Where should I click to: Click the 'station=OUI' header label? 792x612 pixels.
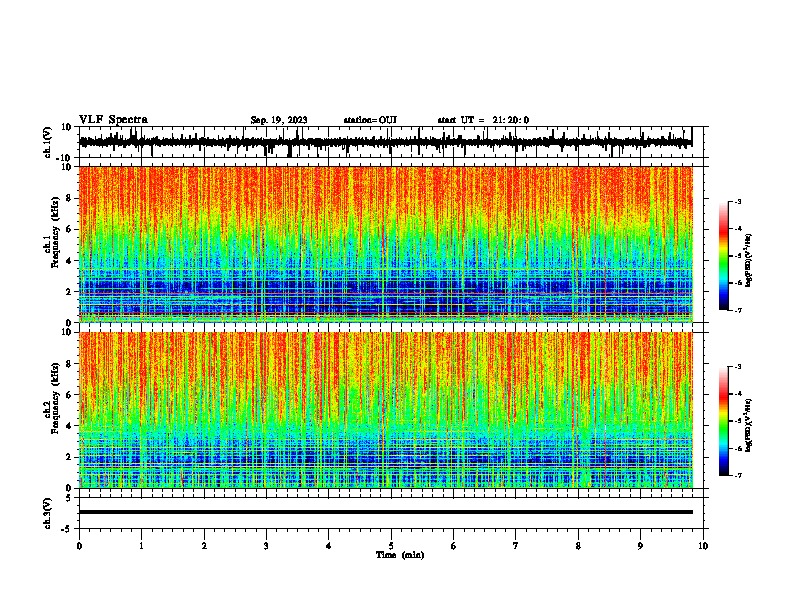coord(370,120)
